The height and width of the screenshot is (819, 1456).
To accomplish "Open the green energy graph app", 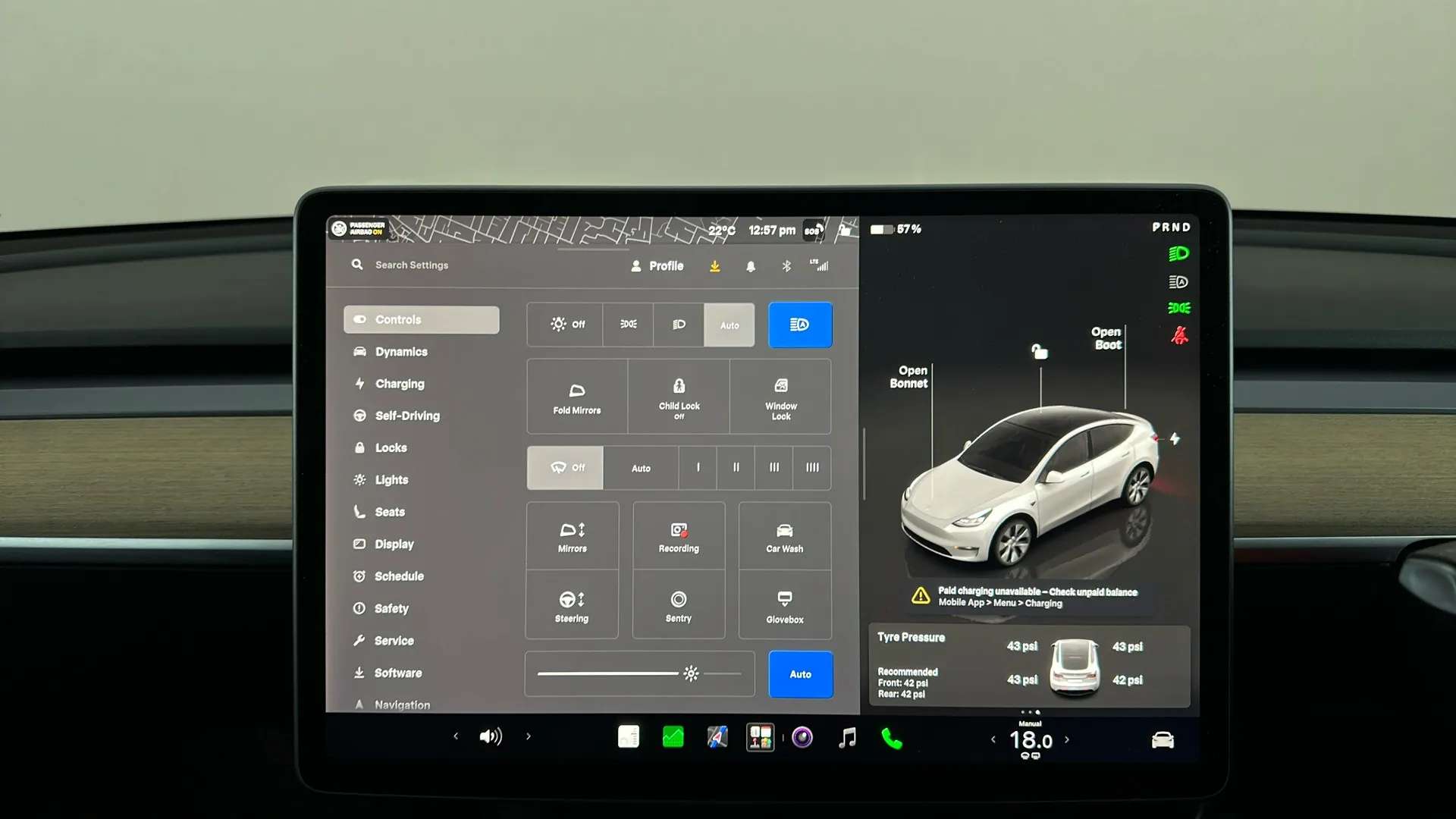I will 673,737.
